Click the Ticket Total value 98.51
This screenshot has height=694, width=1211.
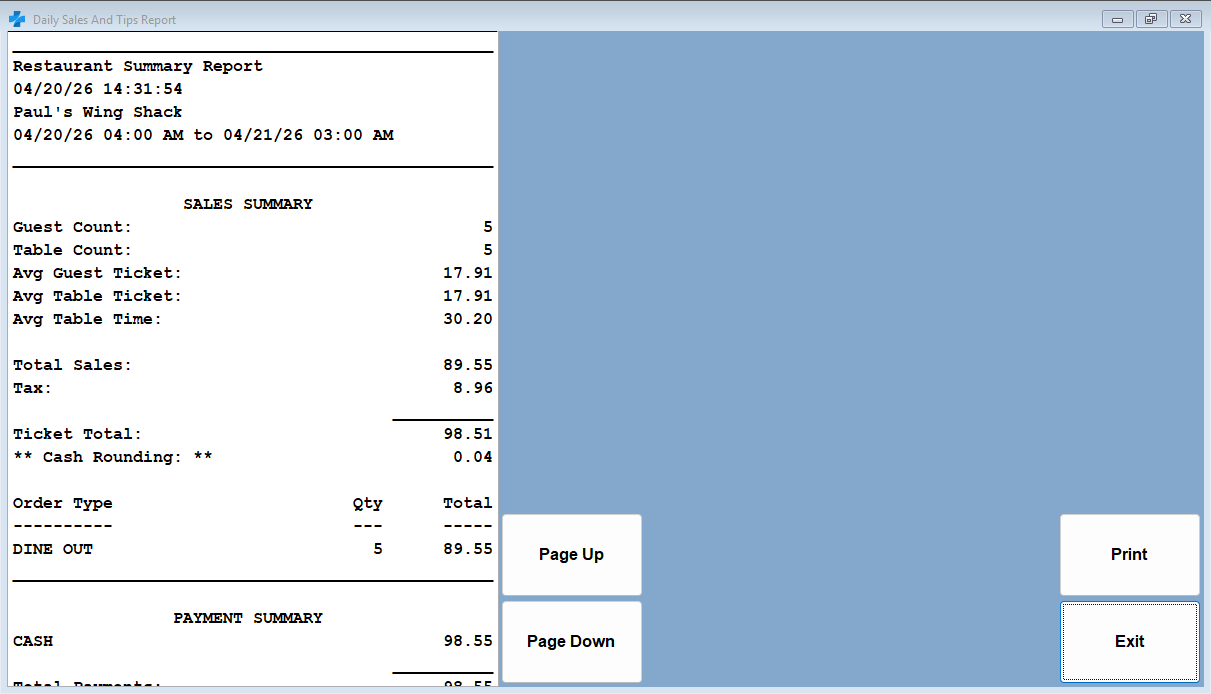click(x=468, y=434)
